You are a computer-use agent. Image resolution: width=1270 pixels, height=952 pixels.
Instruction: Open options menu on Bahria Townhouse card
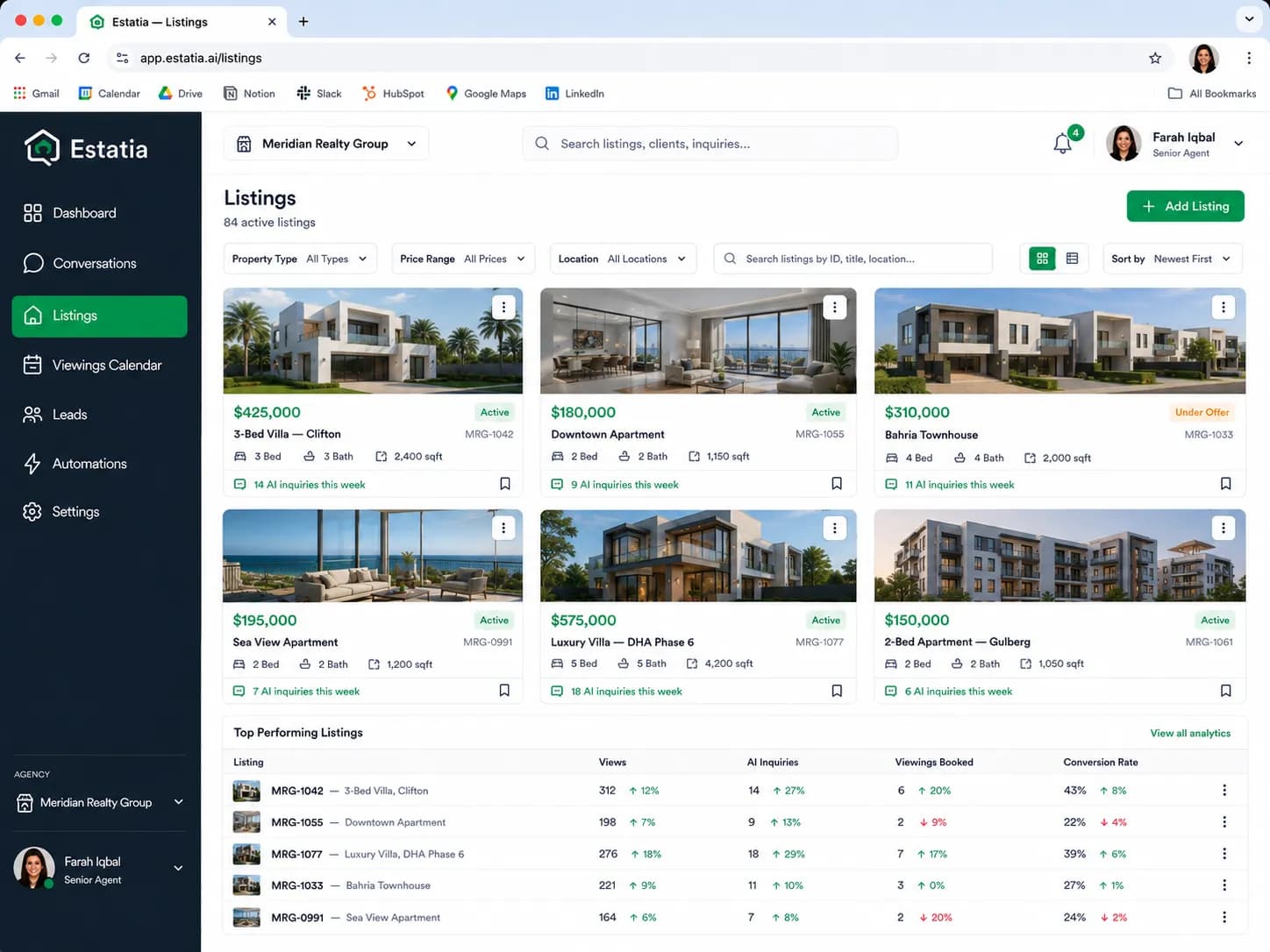pos(1224,307)
